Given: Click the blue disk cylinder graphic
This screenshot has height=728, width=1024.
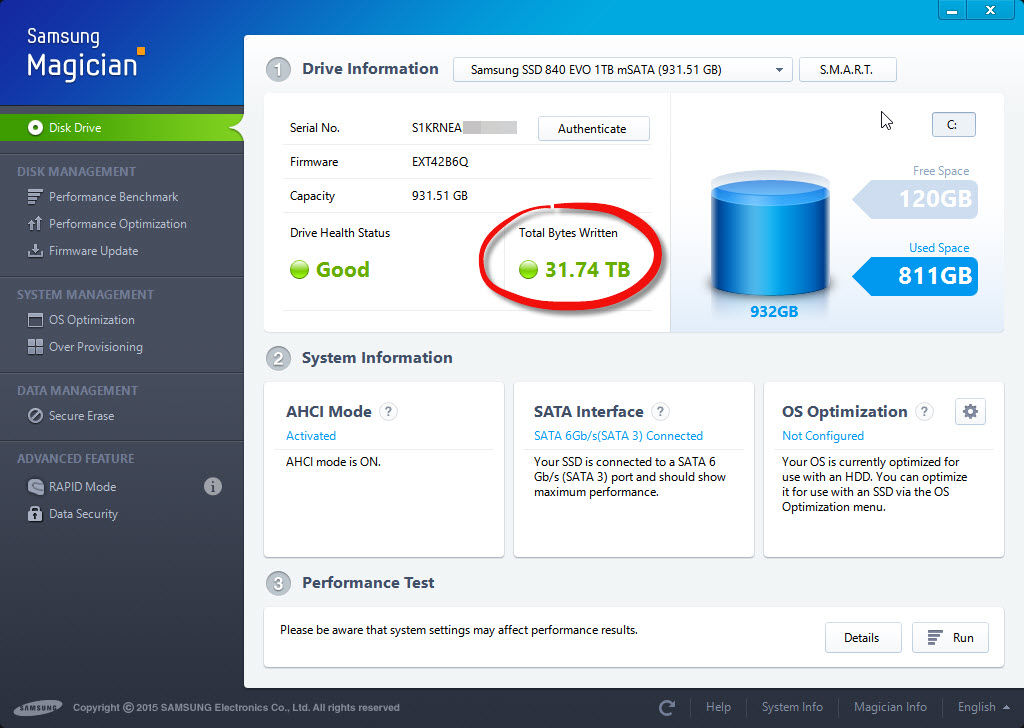Looking at the screenshot, I should (770, 236).
